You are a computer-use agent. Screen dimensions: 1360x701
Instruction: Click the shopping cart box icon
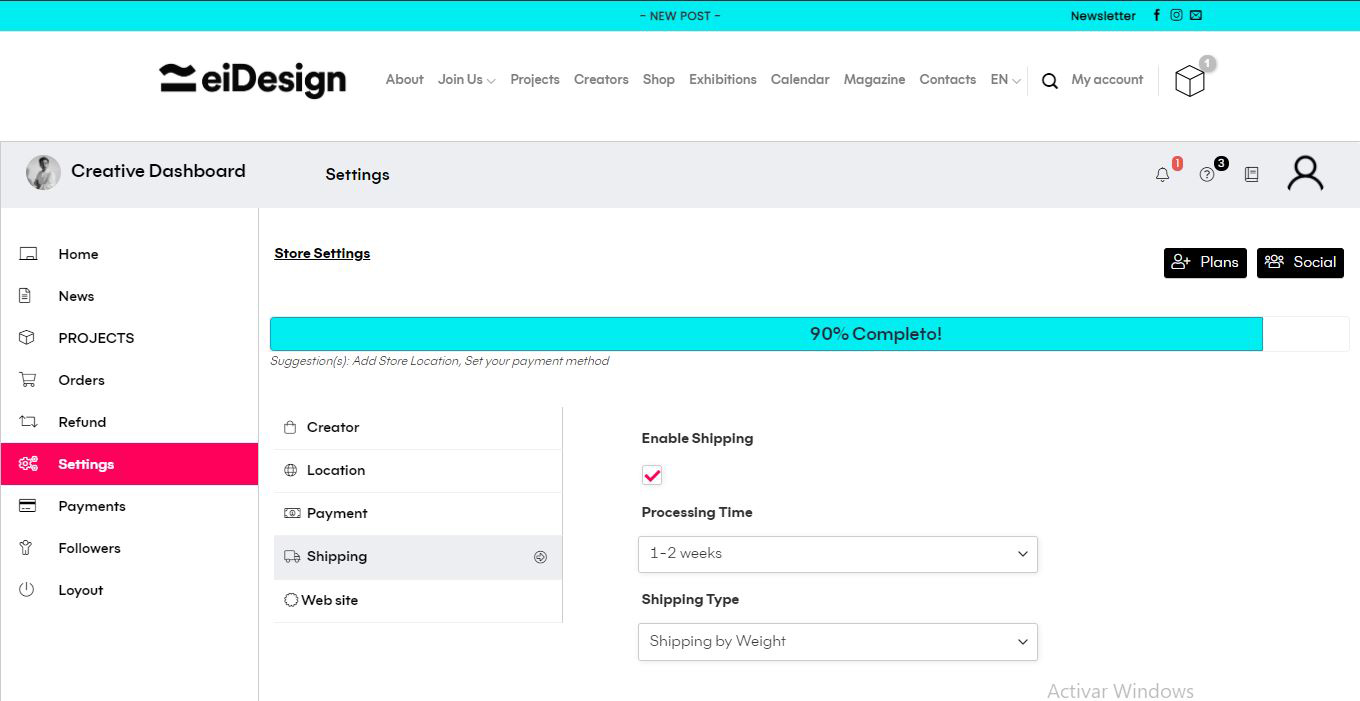1189,81
